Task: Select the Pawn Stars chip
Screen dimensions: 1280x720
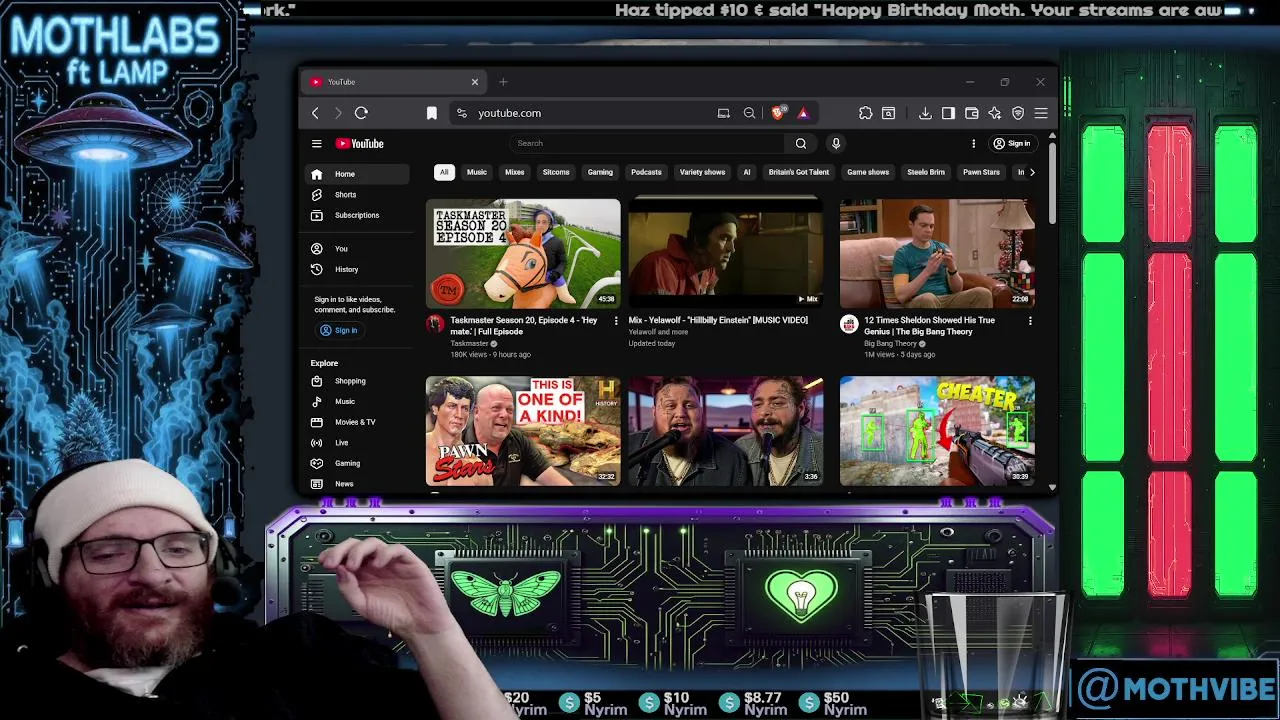Action: point(981,172)
